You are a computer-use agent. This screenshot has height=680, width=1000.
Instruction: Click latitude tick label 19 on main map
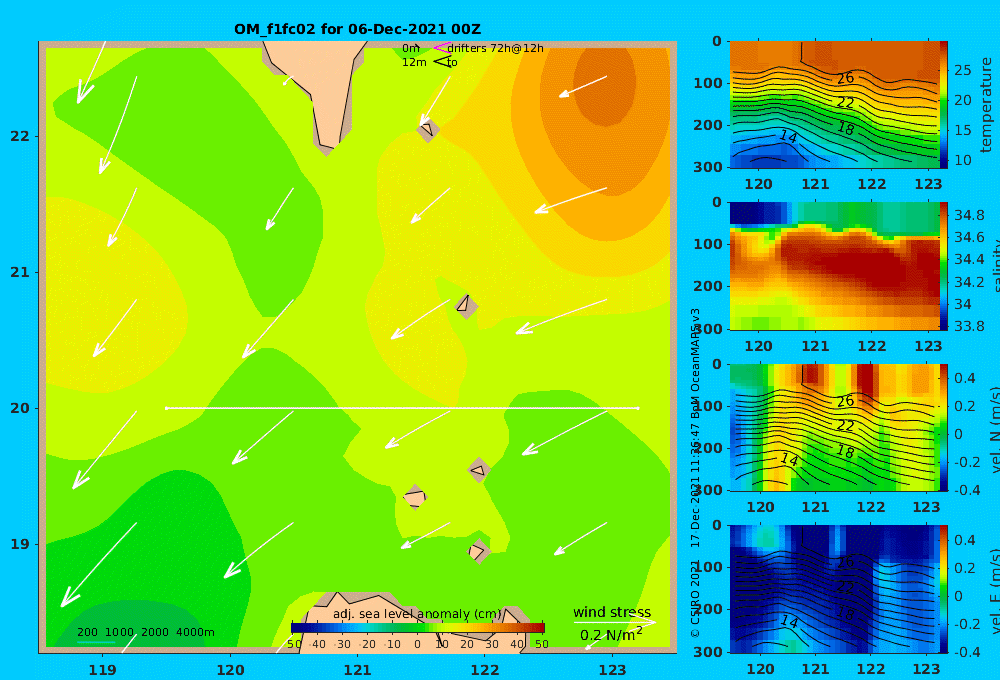(20, 544)
